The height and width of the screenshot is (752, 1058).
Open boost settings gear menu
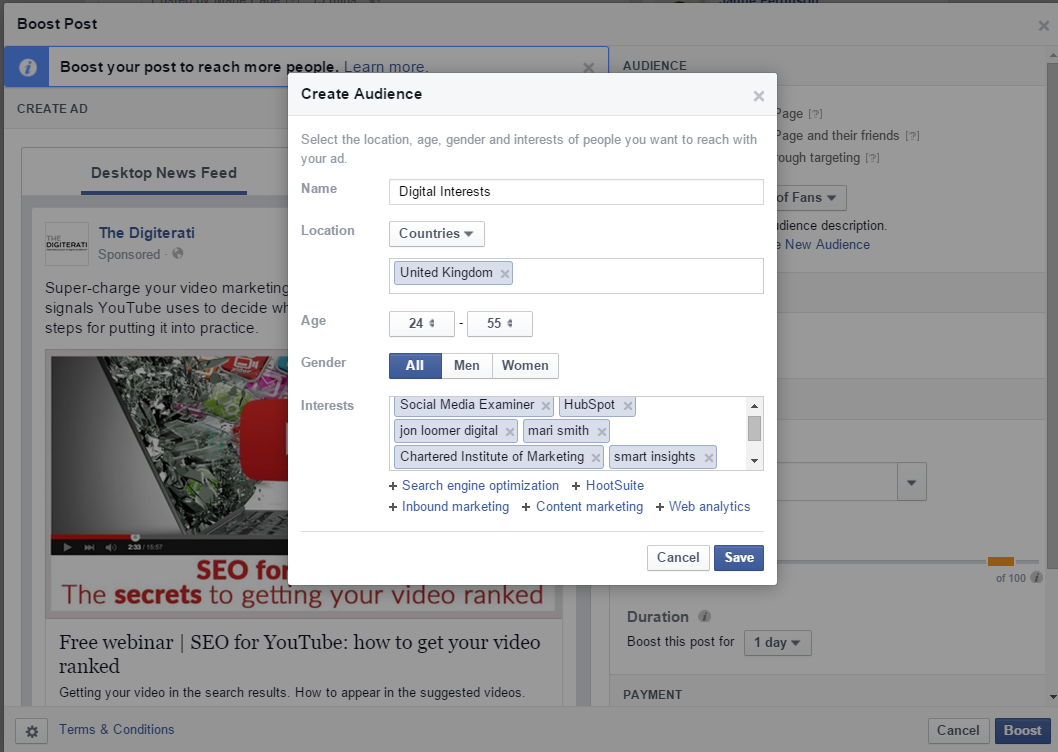[x=32, y=731]
